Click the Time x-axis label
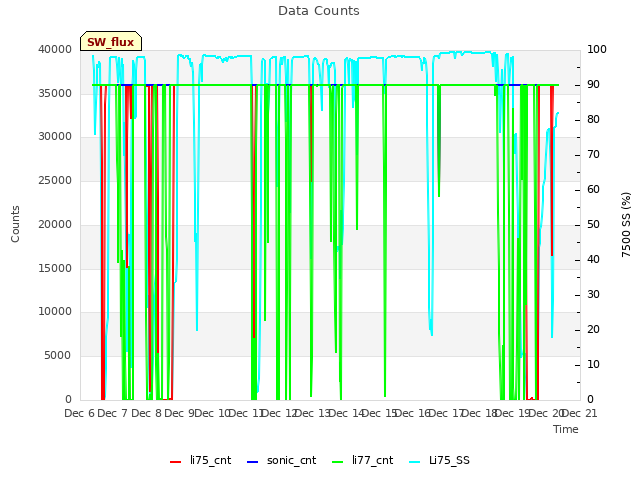The image size is (640, 480). tap(566, 429)
